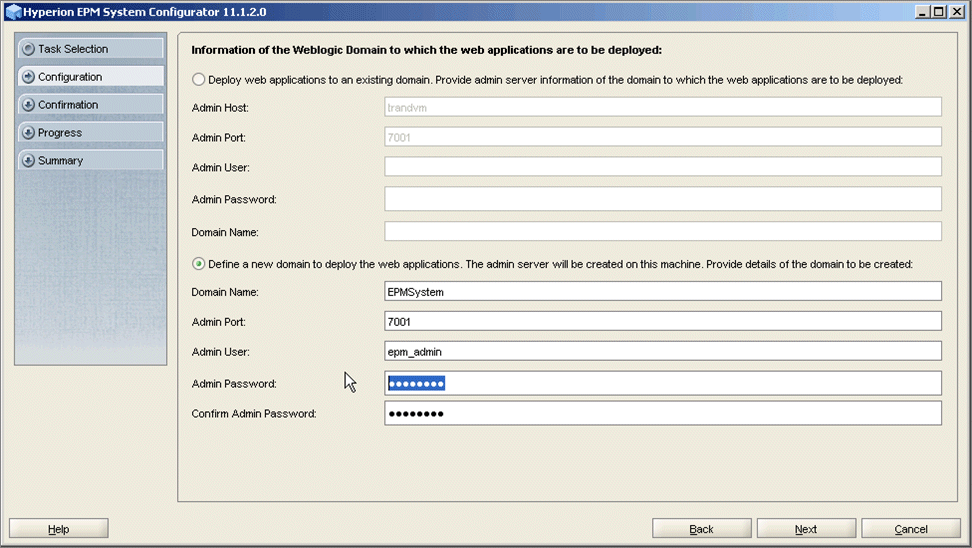Click the Admin User field containing epm_admin
Screen dimensions: 972x548
pyautogui.click(x=663, y=351)
